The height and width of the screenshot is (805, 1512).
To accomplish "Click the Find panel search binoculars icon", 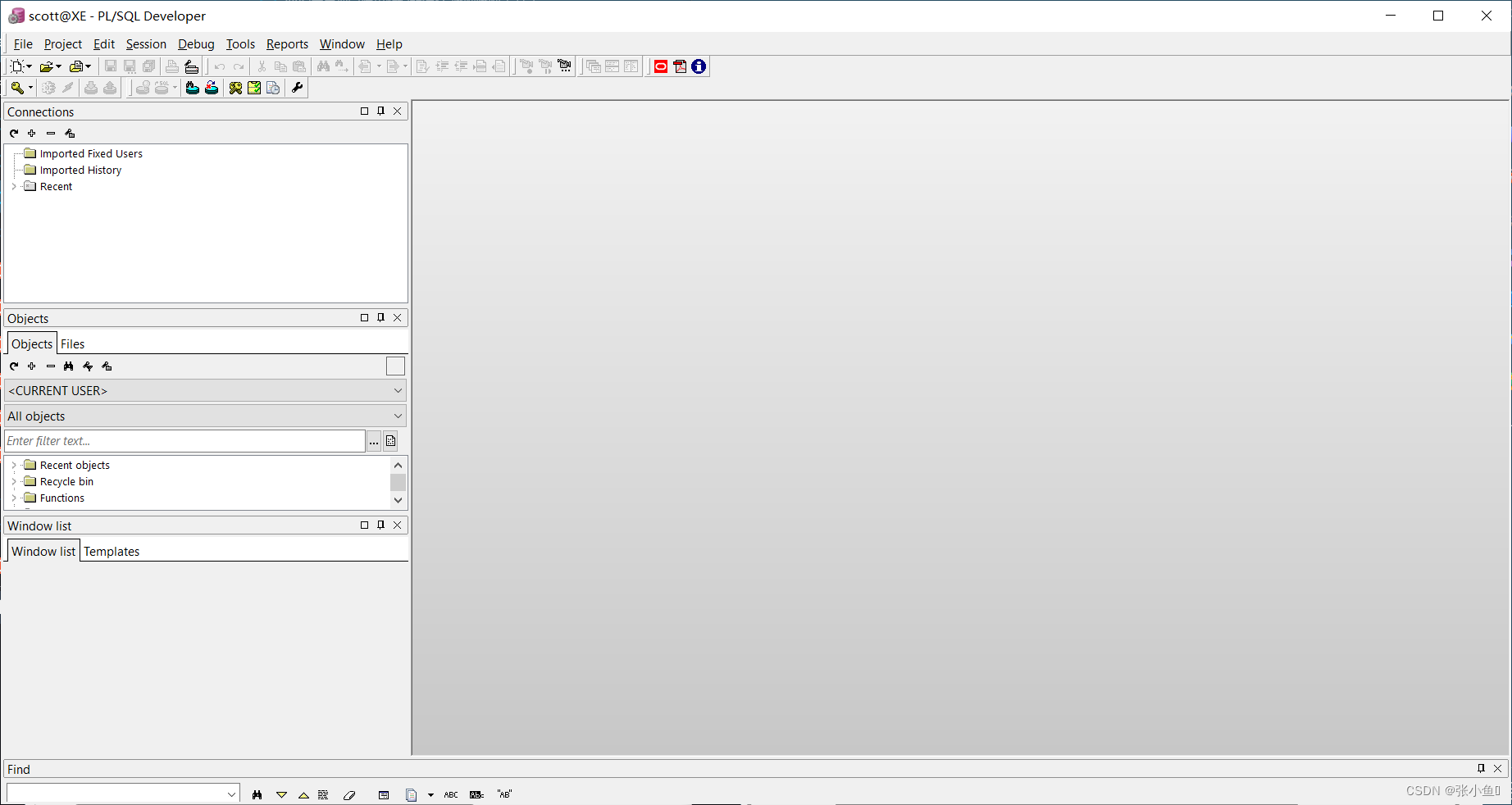I will (x=257, y=794).
